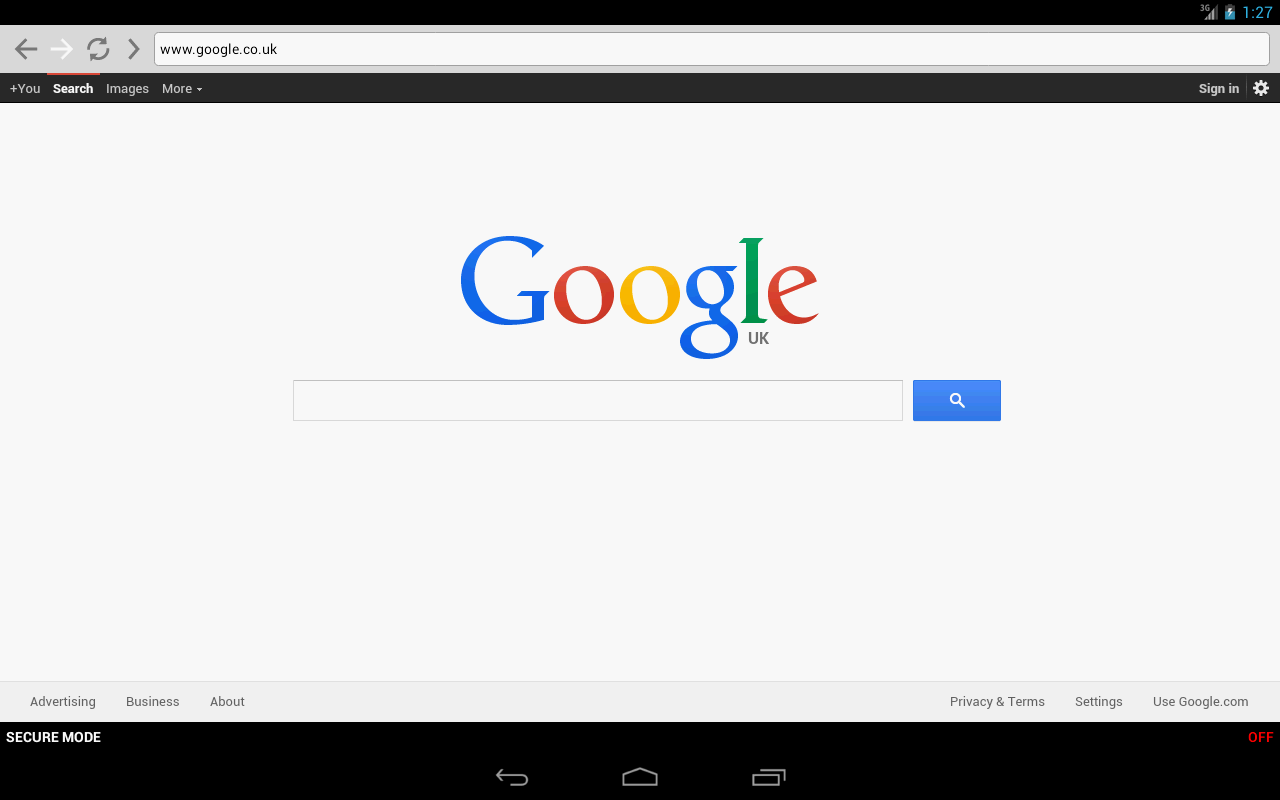Tap the Android home navigation button
The image size is (1280, 800).
click(x=640, y=777)
